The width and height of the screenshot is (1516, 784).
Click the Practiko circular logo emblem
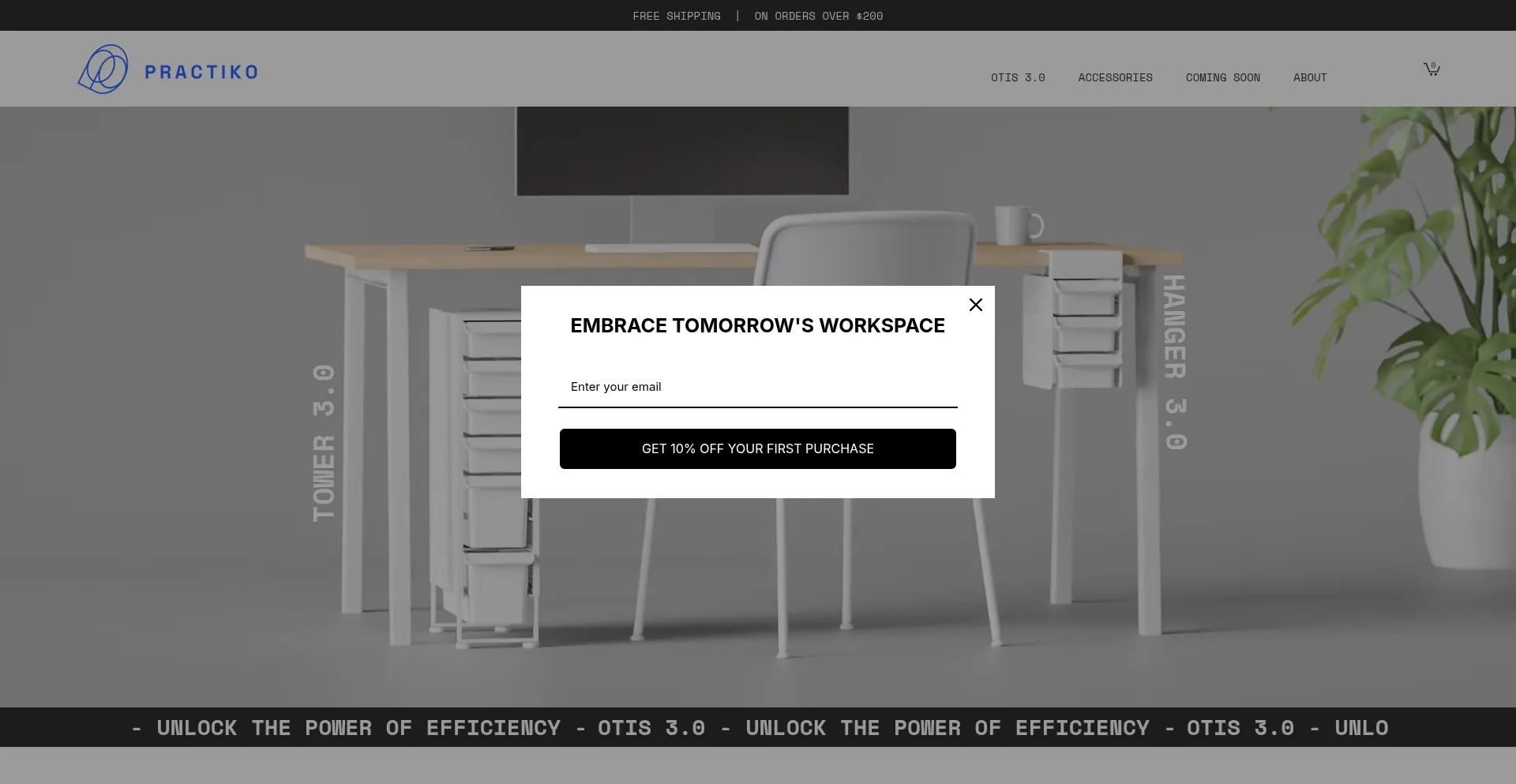103,69
